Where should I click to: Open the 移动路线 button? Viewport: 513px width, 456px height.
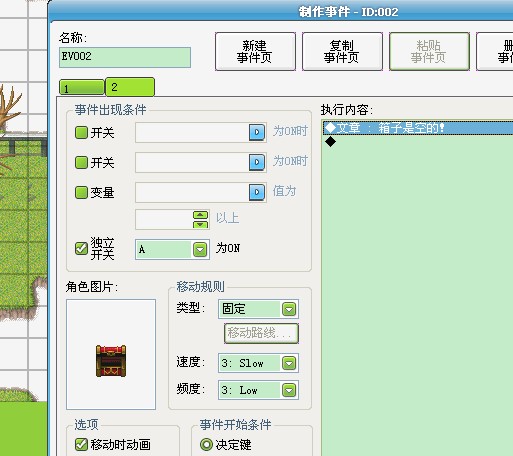261,333
